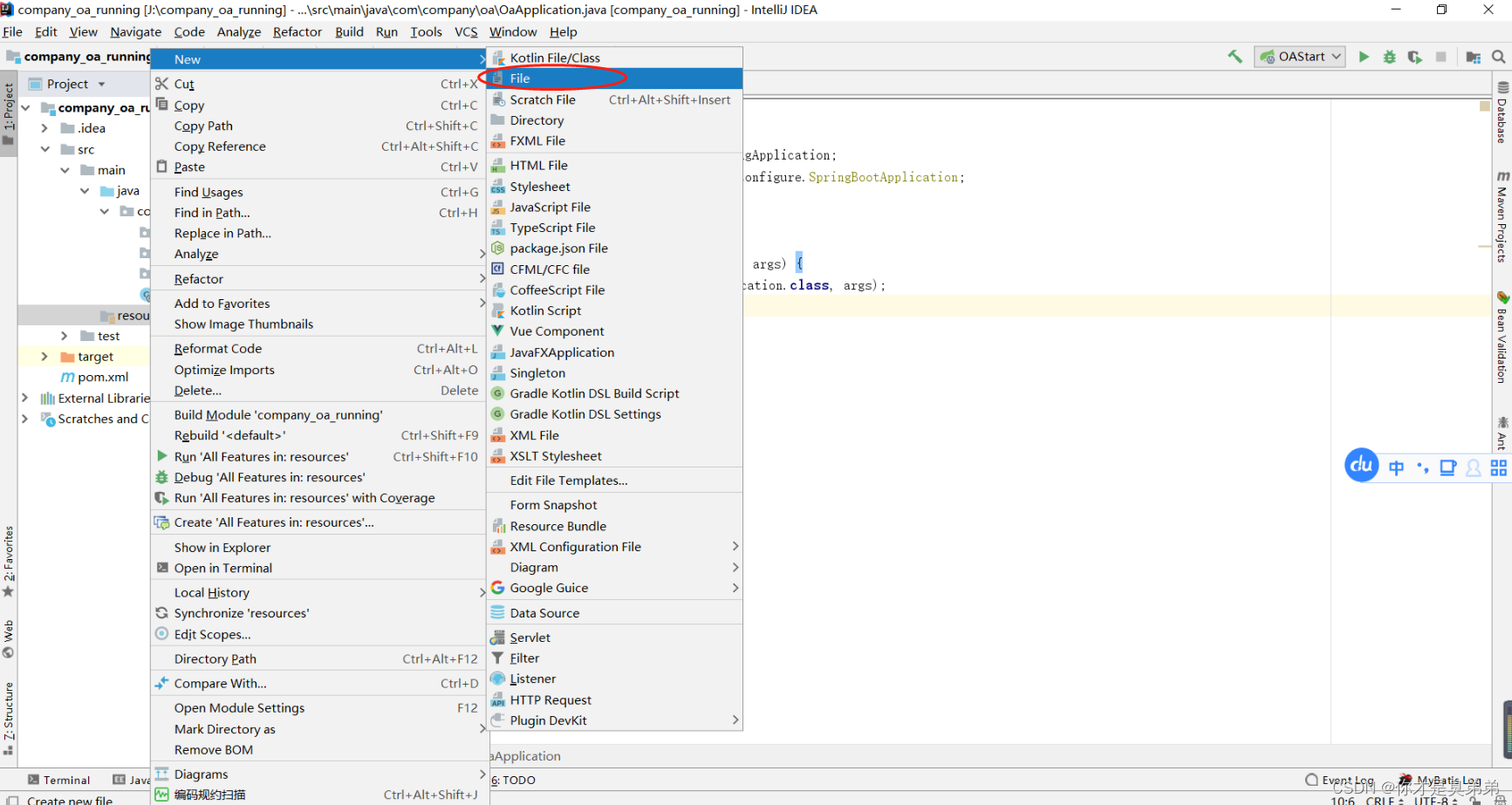The height and width of the screenshot is (805, 1512).
Task: Choose HTTP Request entry
Action: tap(614, 699)
